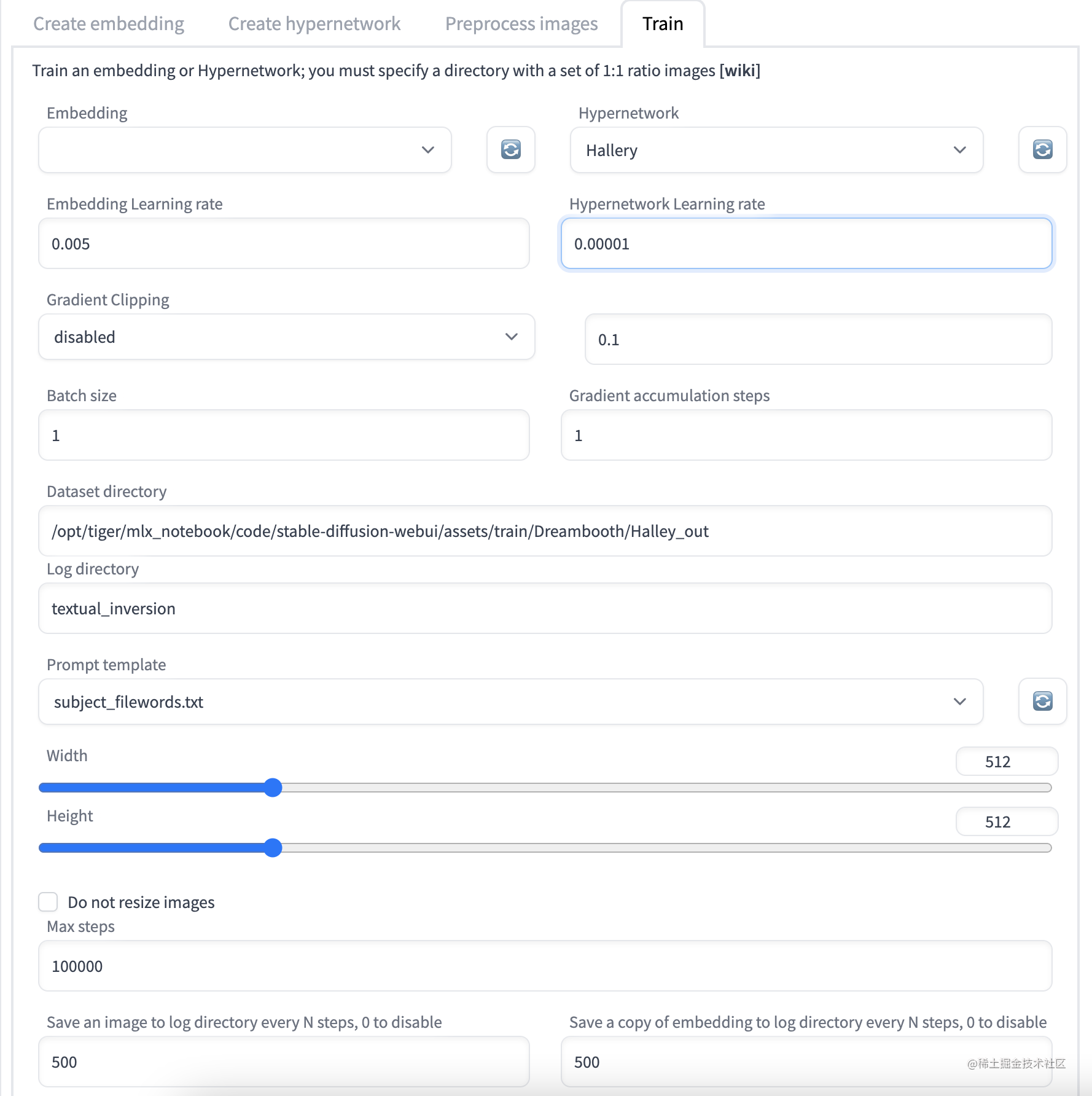Switch to Create hypernetwork tab
Image resolution: width=1092 pixels, height=1096 pixels.
pyautogui.click(x=314, y=23)
